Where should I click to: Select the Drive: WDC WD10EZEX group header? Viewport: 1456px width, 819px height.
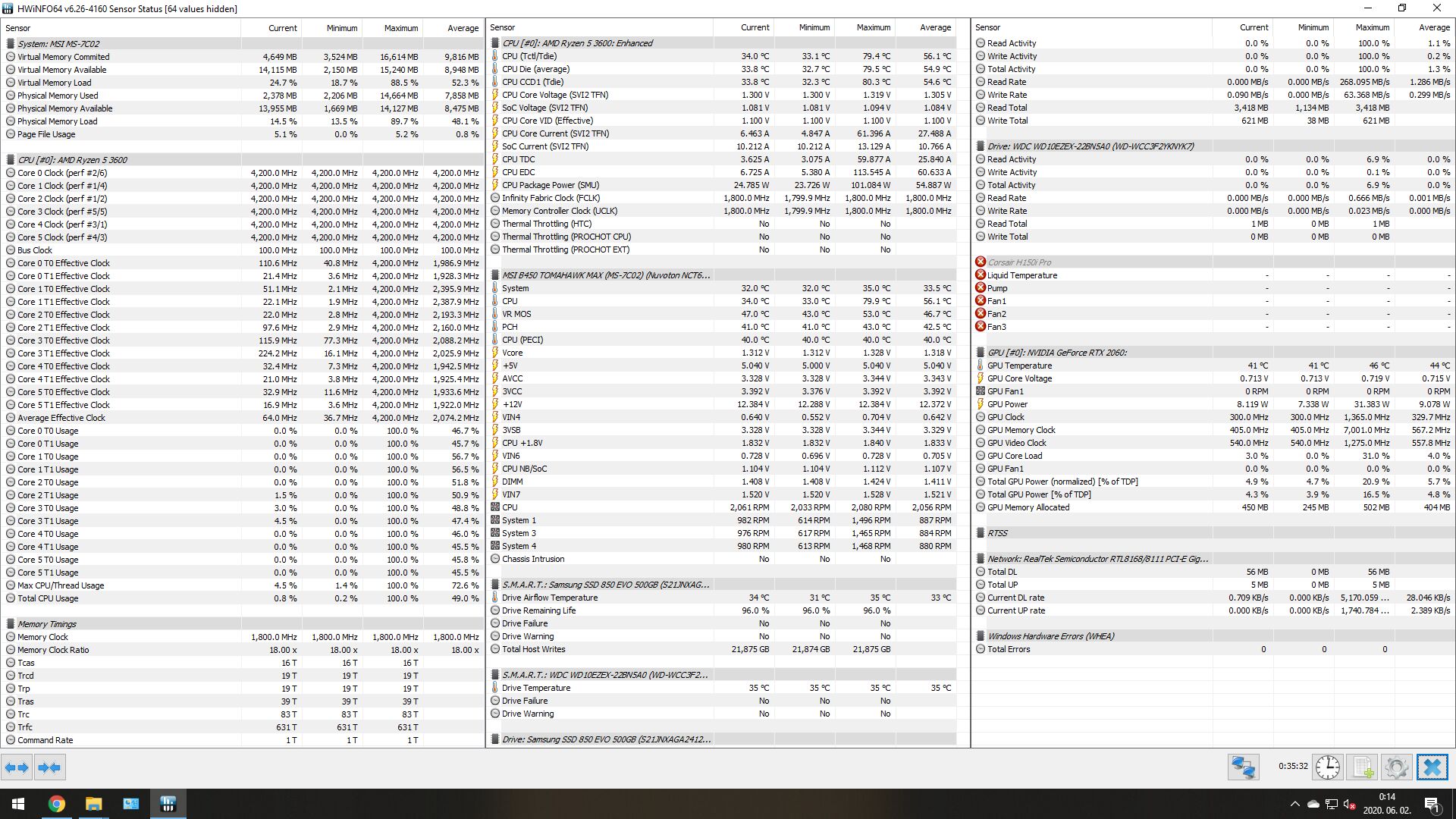[1213, 146]
